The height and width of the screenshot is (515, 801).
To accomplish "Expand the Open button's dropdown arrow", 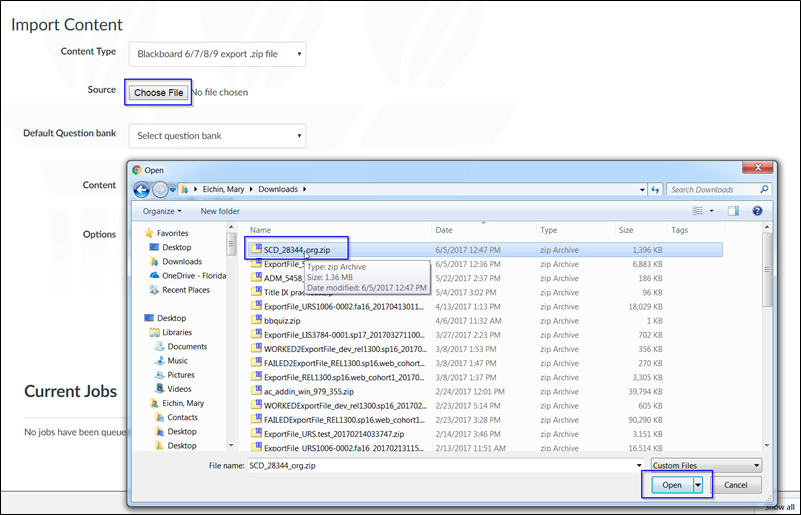I will tap(698, 485).
